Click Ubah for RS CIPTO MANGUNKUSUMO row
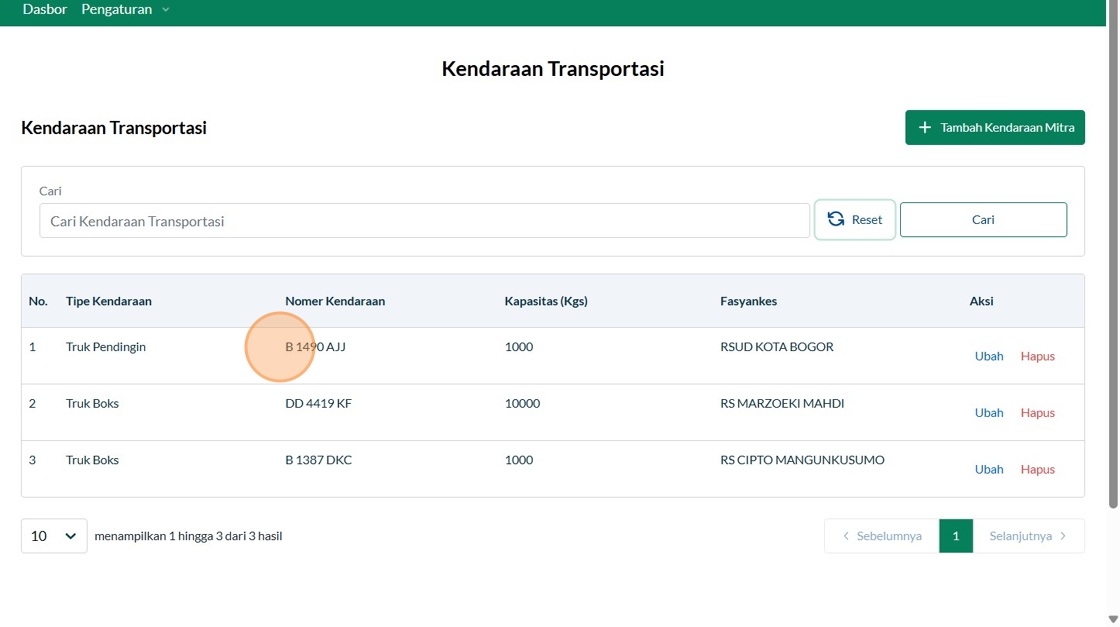The width and height of the screenshot is (1120, 627). pyautogui.click(x=989, y=469)
